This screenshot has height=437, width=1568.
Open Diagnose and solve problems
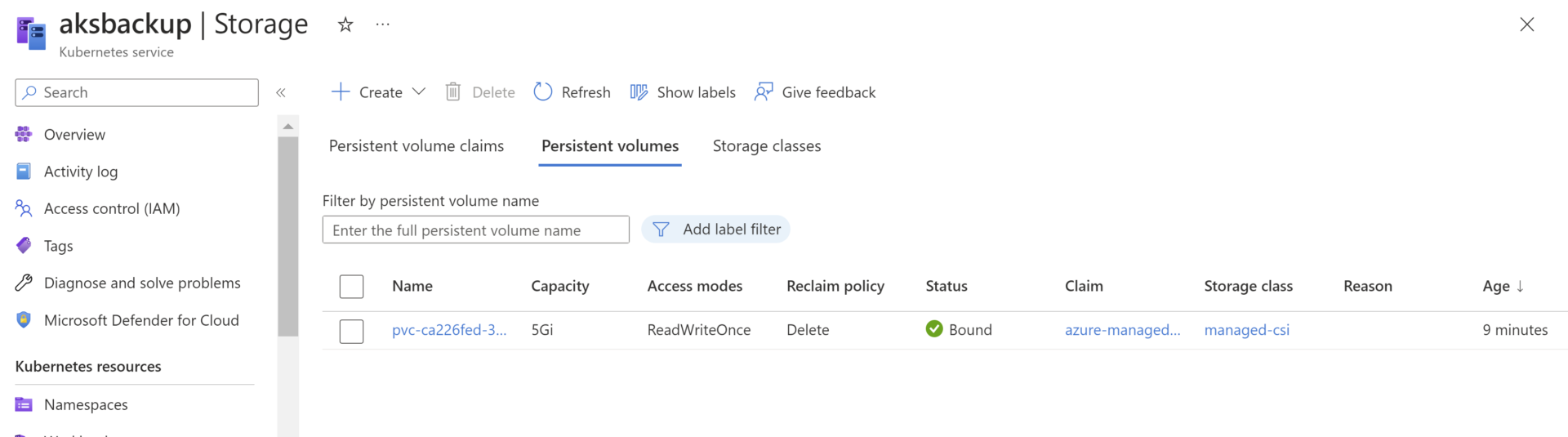pos(142,283)
